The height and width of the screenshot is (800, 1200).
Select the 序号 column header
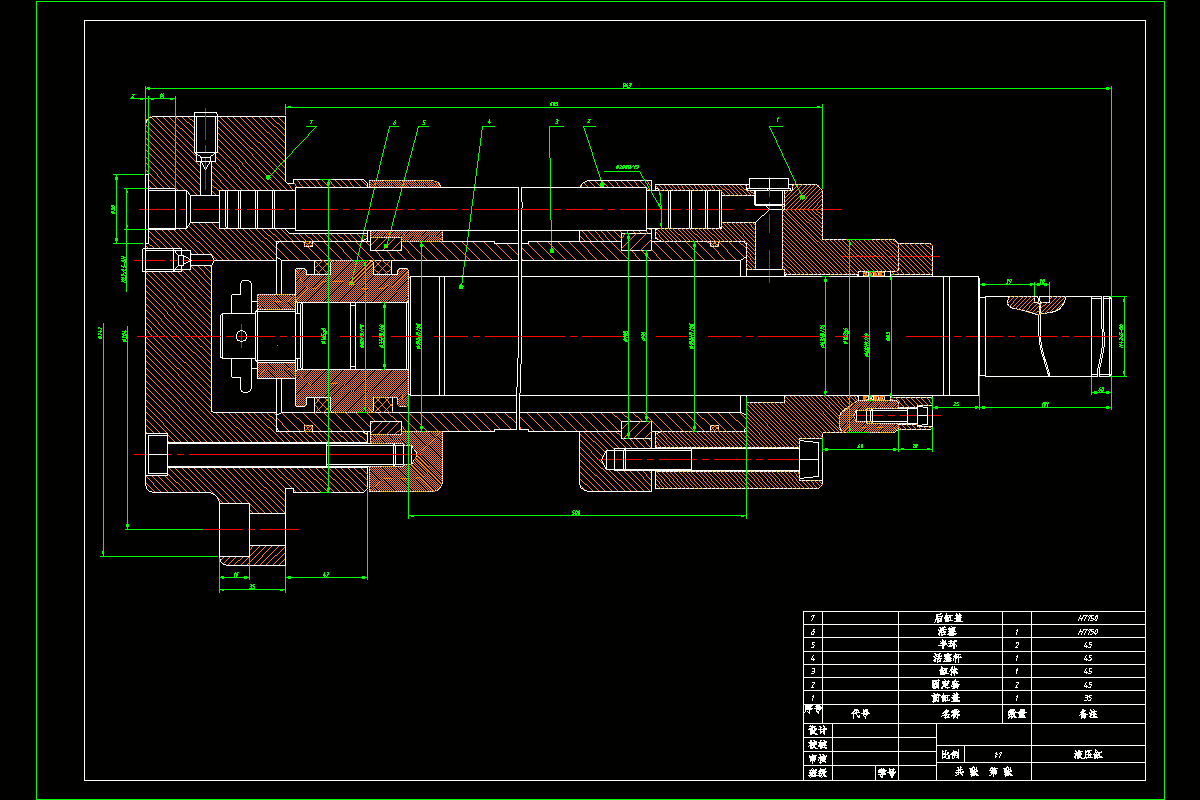[813, 708]
